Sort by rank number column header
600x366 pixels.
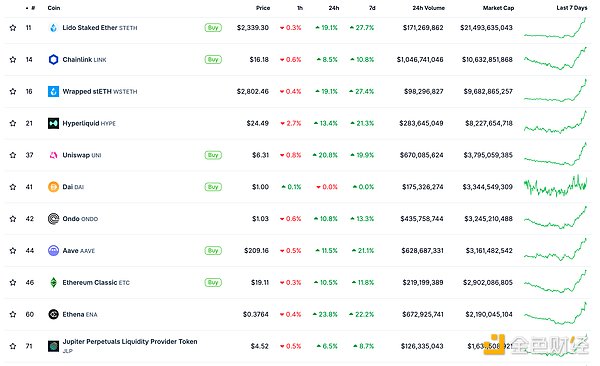point(31,8)
